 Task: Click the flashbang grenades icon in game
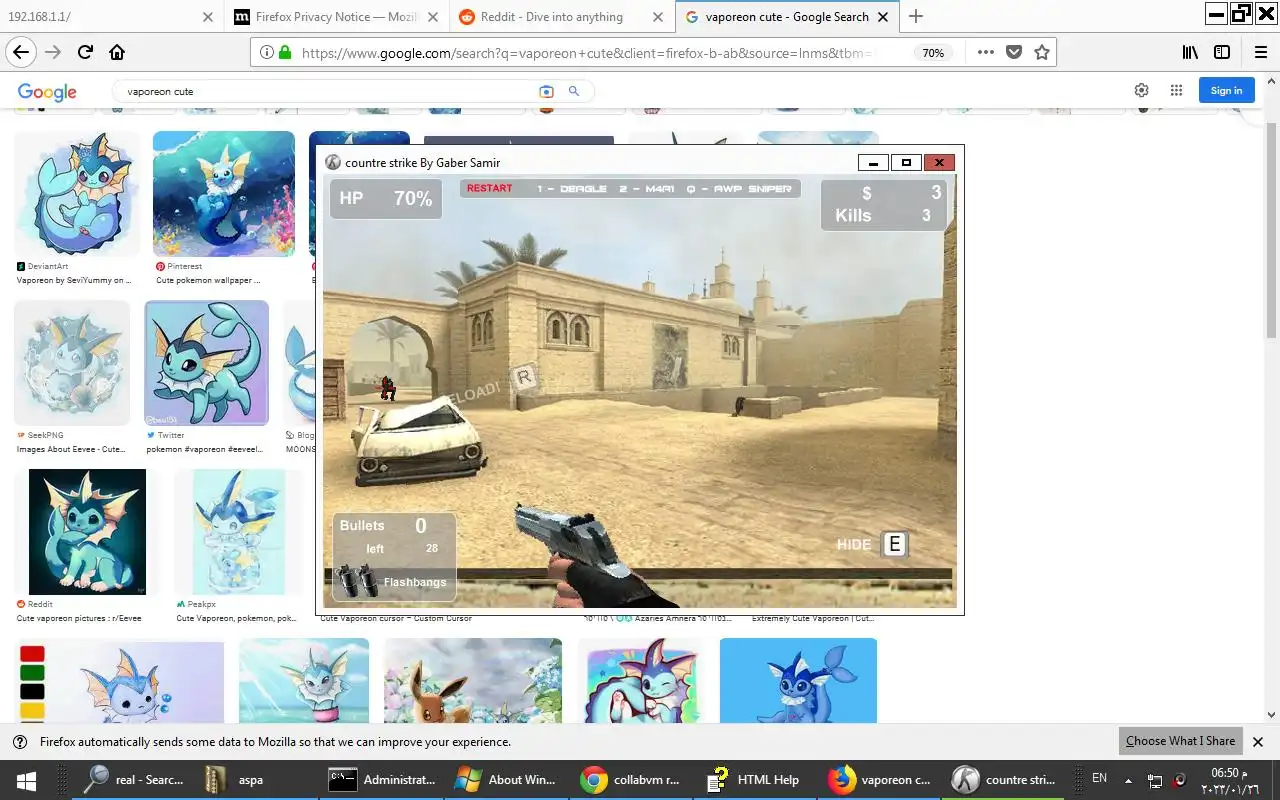[356, 581]
